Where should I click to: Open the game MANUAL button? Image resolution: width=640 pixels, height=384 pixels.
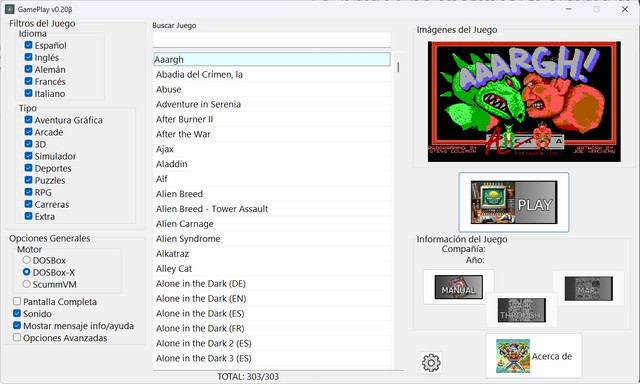pyautogui.click(x=458, y=287)
